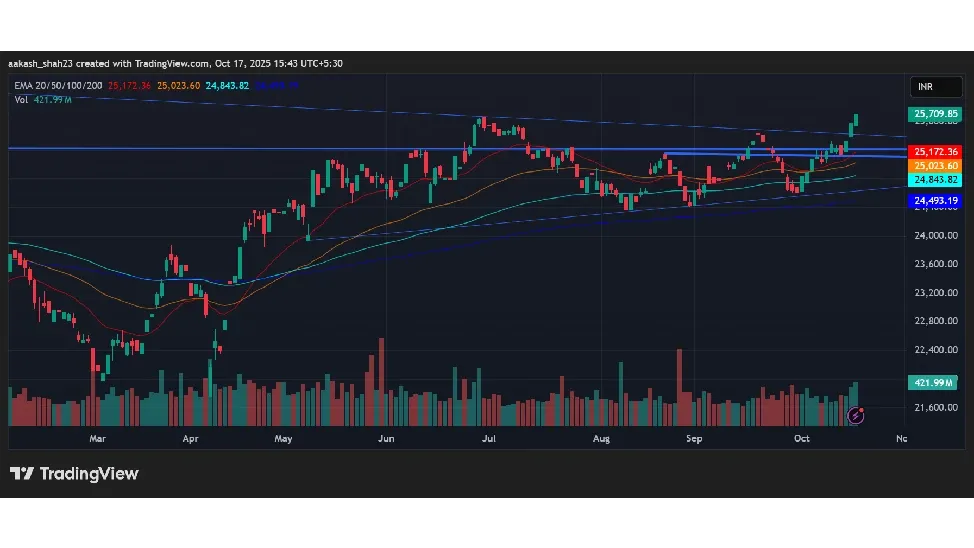Click the Vol indicator label
The height and width of the screenshot is (548, 974).
[21, 99]
